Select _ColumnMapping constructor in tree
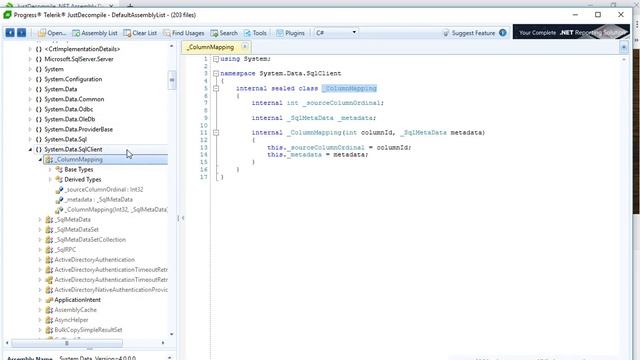640x360 pixels. [x=116, y=209]
